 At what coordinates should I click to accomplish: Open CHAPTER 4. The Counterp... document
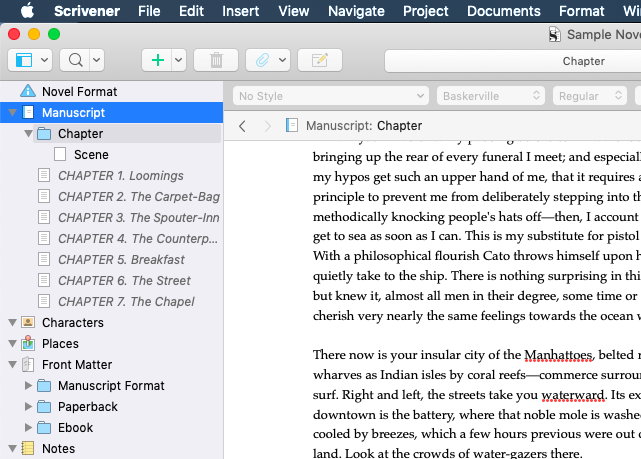click(138, 239)
